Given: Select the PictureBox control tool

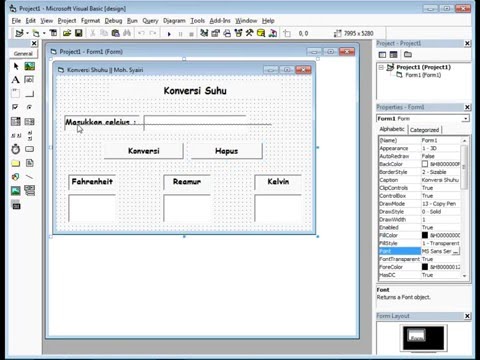Looking at the screenshot, I should point(29,66).
